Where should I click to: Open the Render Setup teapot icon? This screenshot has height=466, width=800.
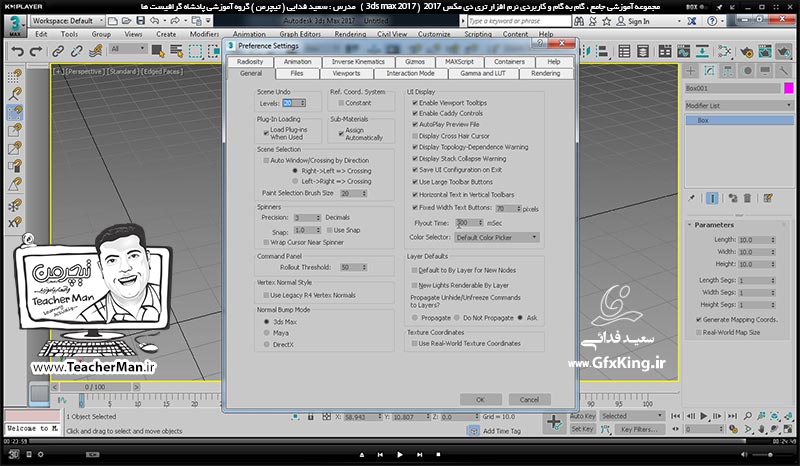coord(747,51)
